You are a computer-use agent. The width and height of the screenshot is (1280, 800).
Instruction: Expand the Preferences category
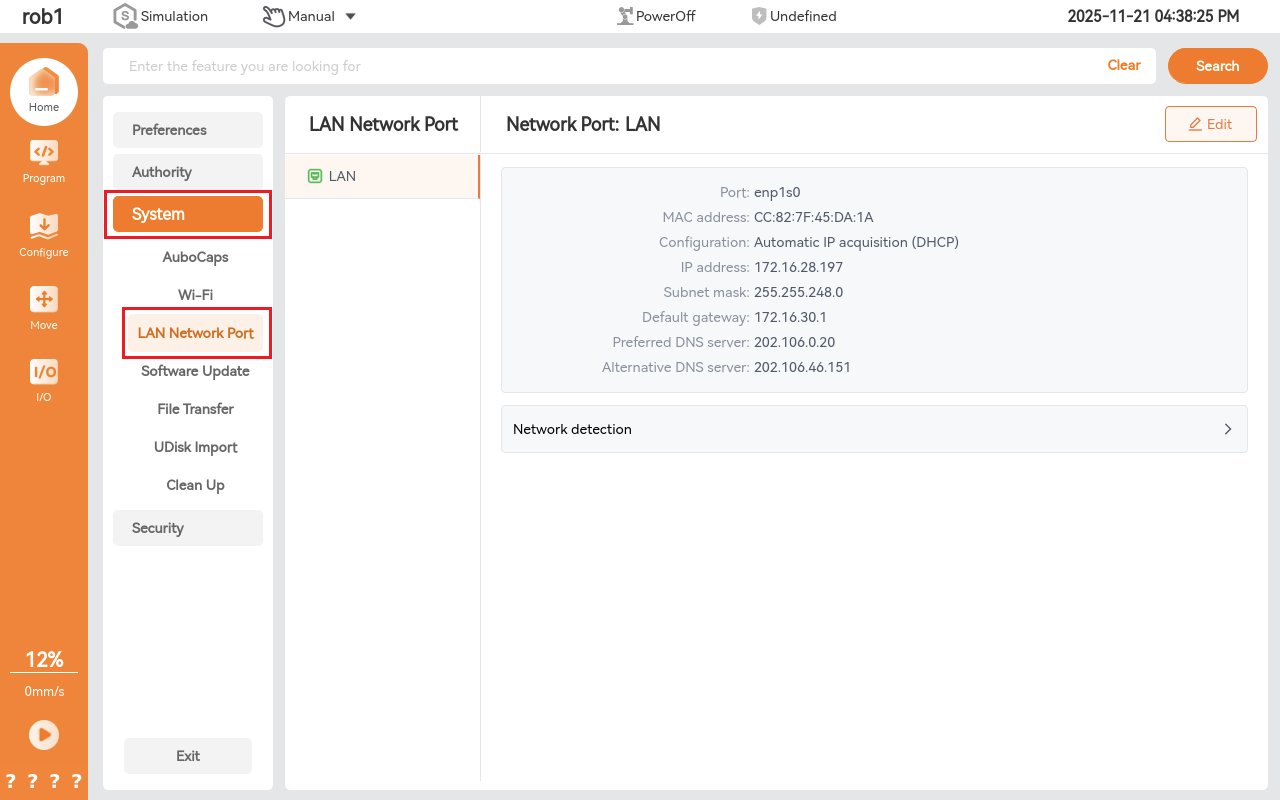pyautogui.click(x=188, y=130)
